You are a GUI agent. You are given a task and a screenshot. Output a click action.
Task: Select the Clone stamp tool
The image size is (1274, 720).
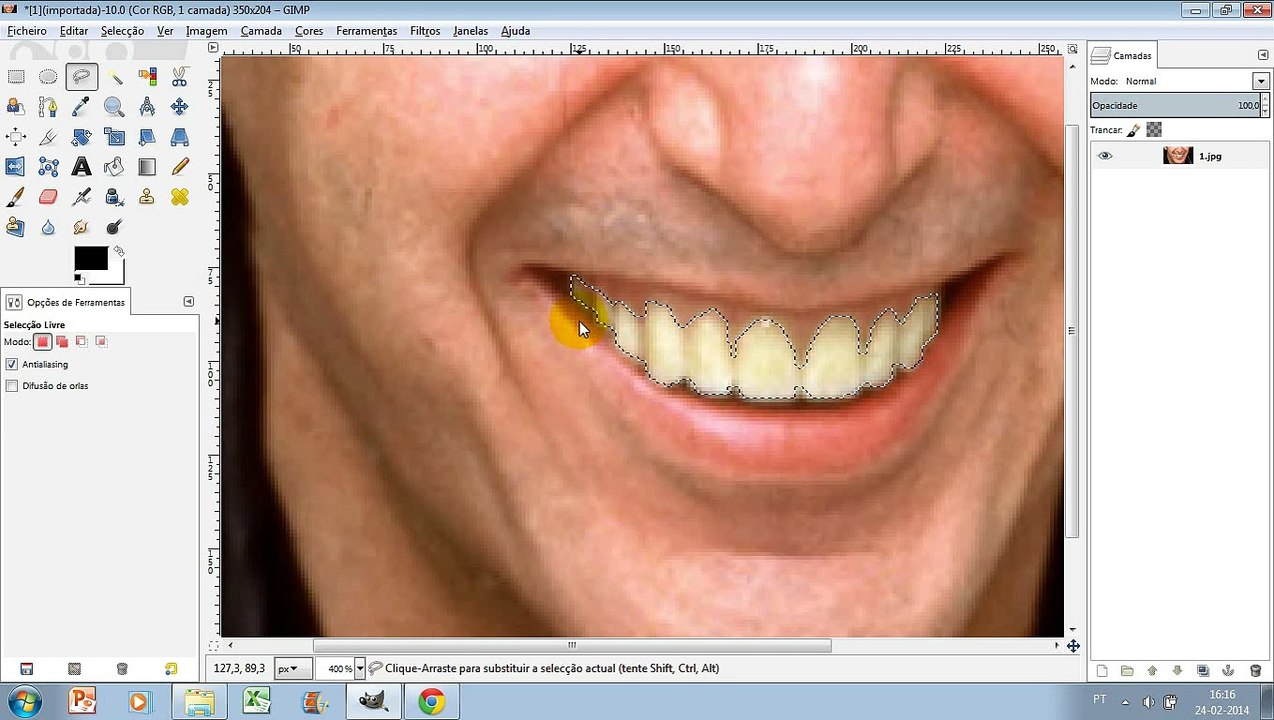coord(147,197)
